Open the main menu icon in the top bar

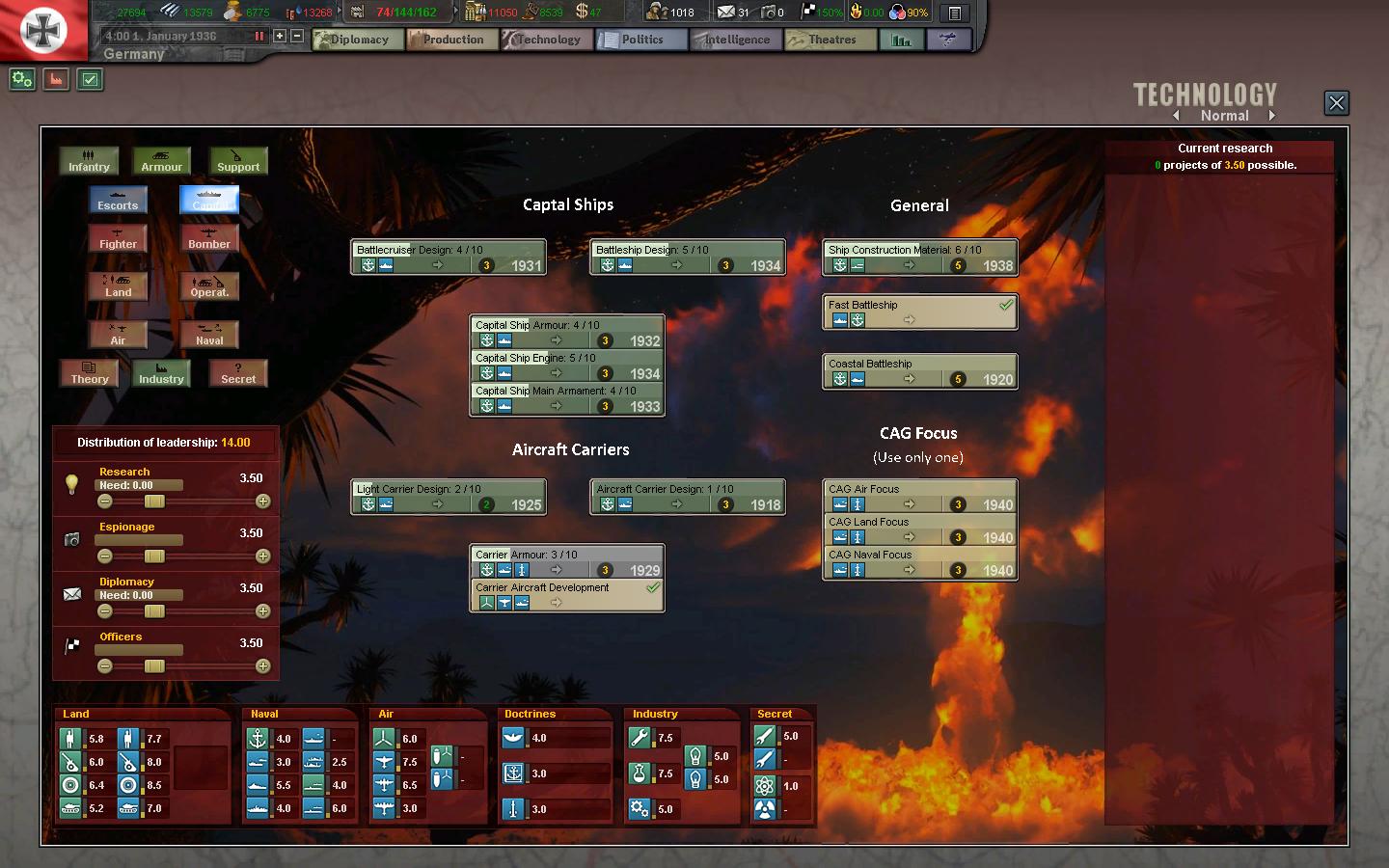[954, 13]
